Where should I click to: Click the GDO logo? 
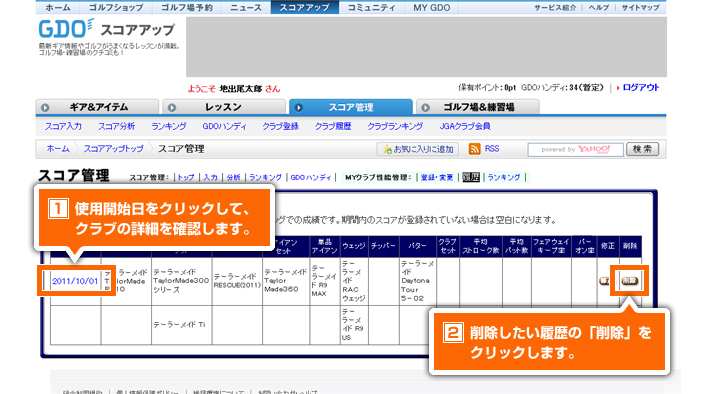(x=66, y=29)
